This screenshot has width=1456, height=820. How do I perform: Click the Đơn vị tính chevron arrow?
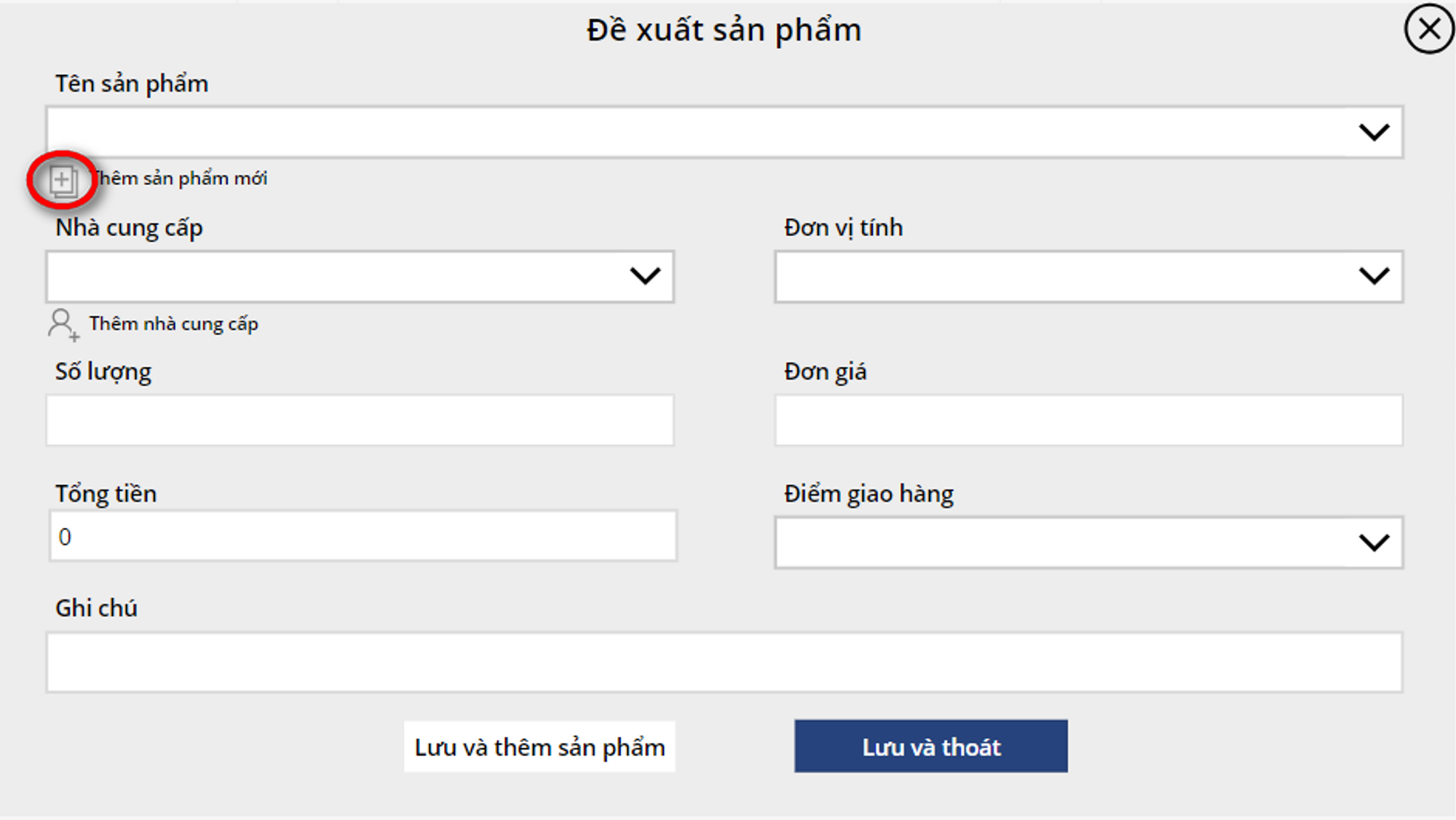(1374, 277)
